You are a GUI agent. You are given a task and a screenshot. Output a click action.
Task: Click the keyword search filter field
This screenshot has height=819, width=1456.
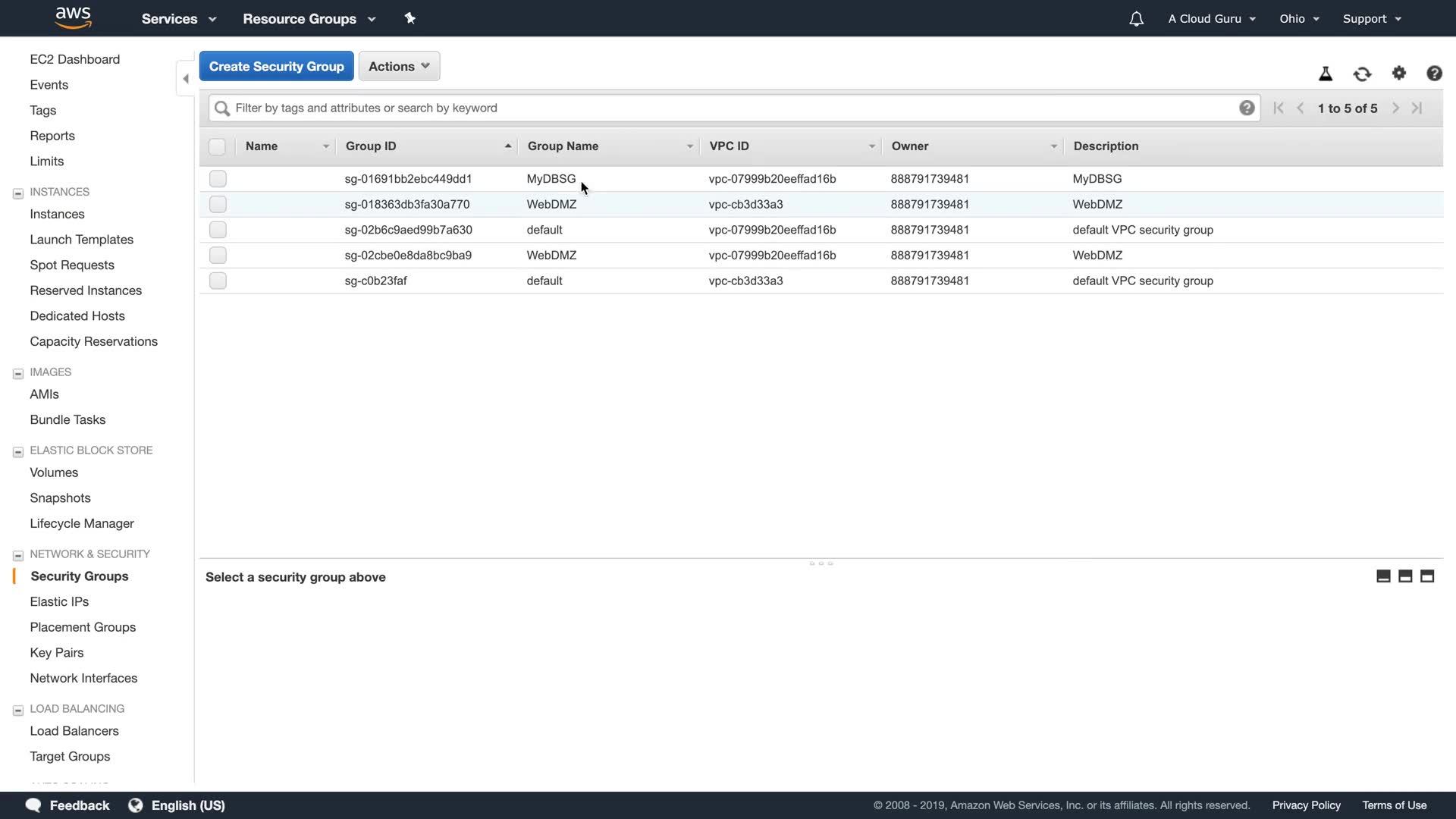tap(728, 108)
